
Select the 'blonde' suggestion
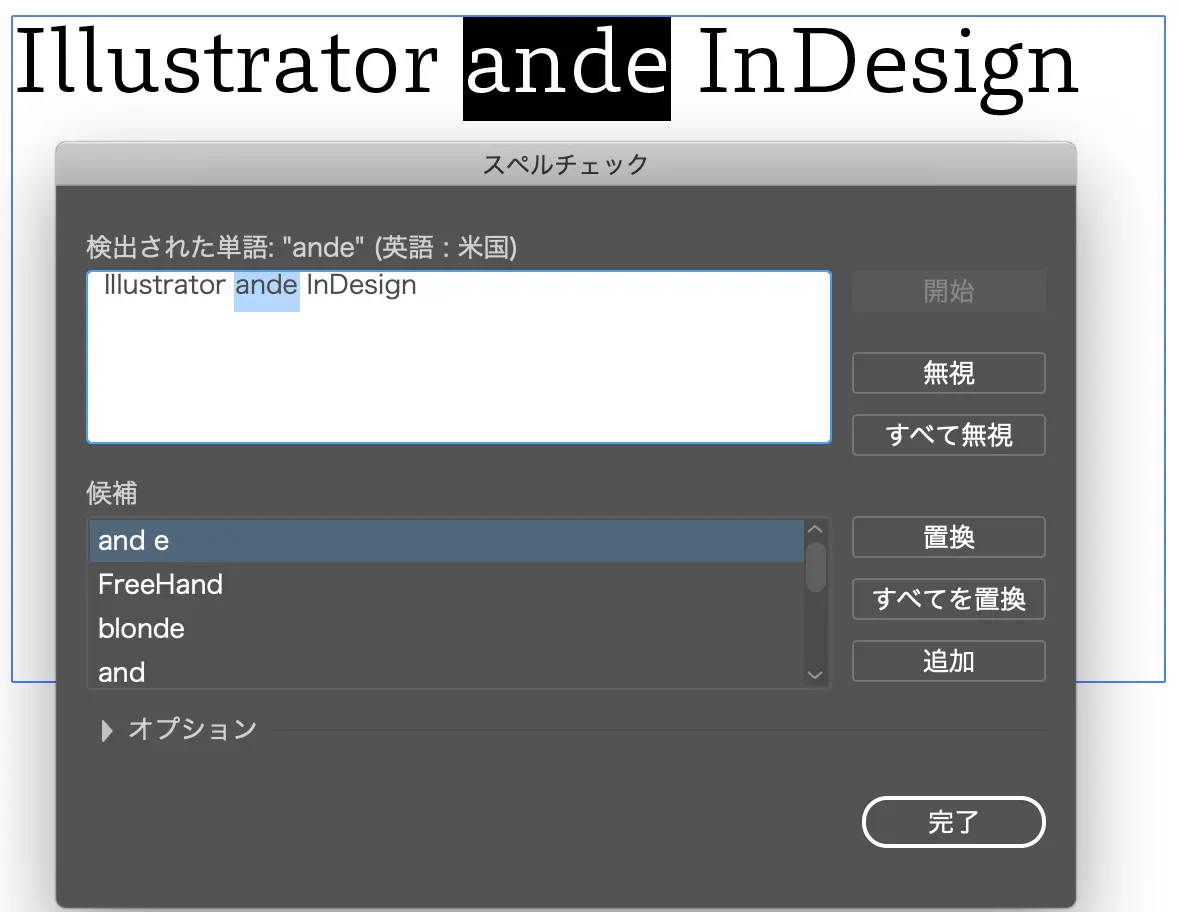[446, 628]
